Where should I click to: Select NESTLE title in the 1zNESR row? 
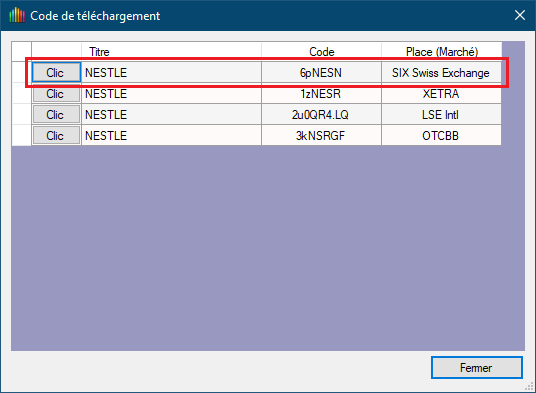tap(171, 93)
